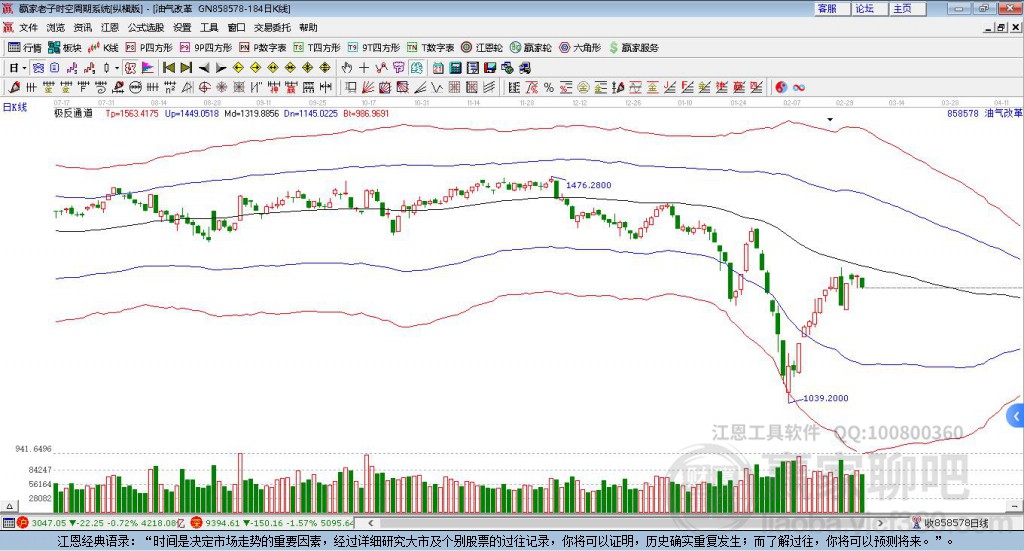
Task: Click the red pencil drawing tool
Action: [14, 87]
